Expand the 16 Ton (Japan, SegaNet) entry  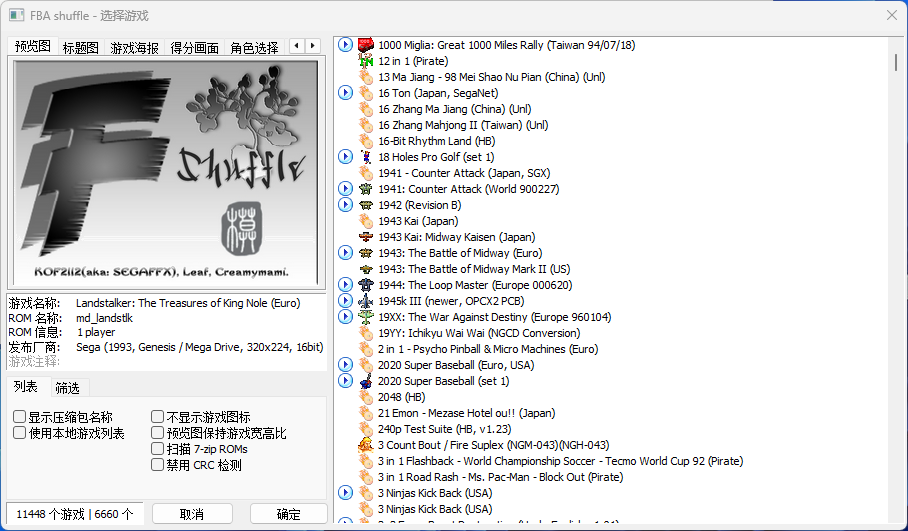click(x=346, y=93)
